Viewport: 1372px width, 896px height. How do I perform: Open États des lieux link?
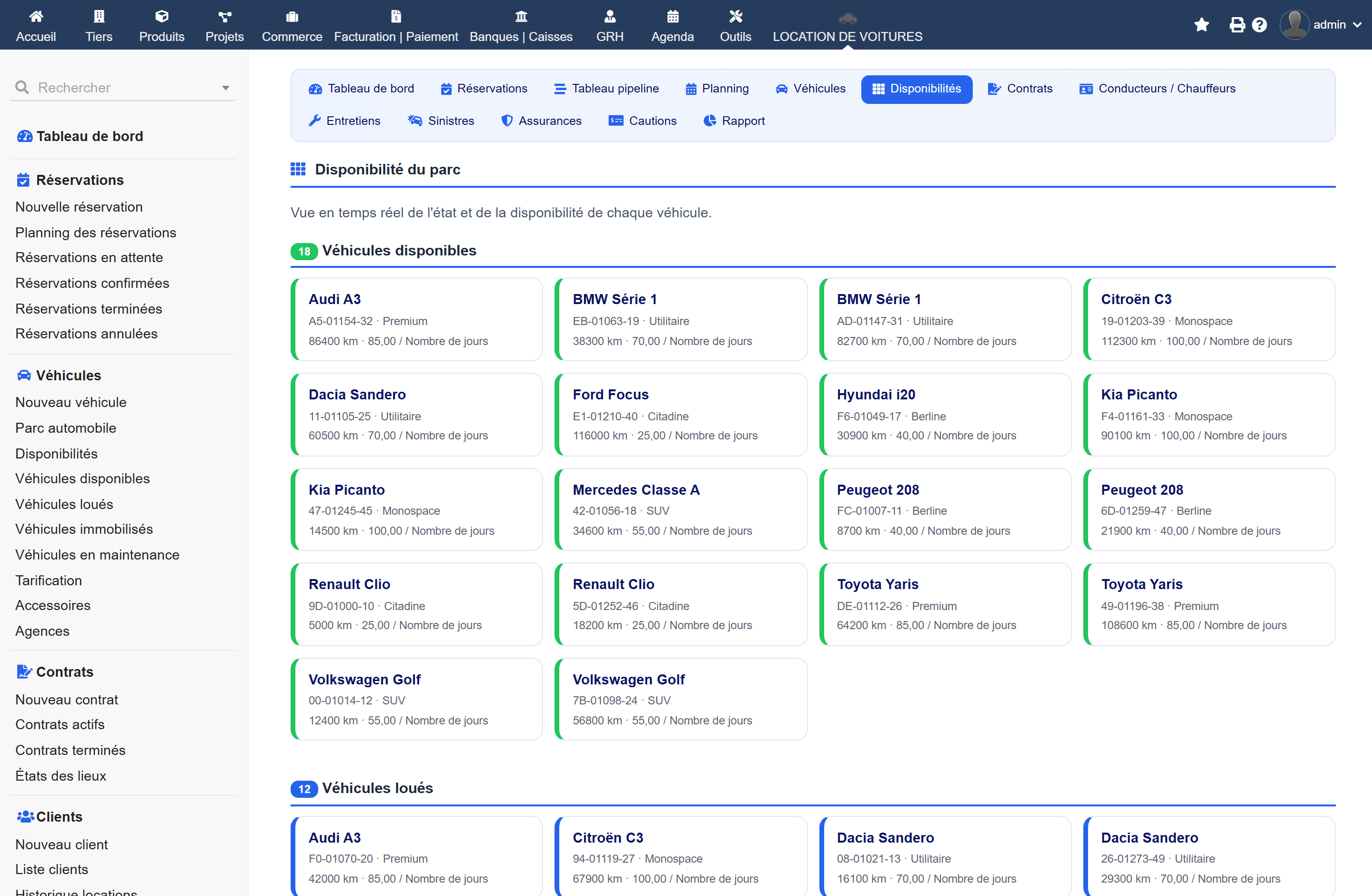(x=61, y=775)
